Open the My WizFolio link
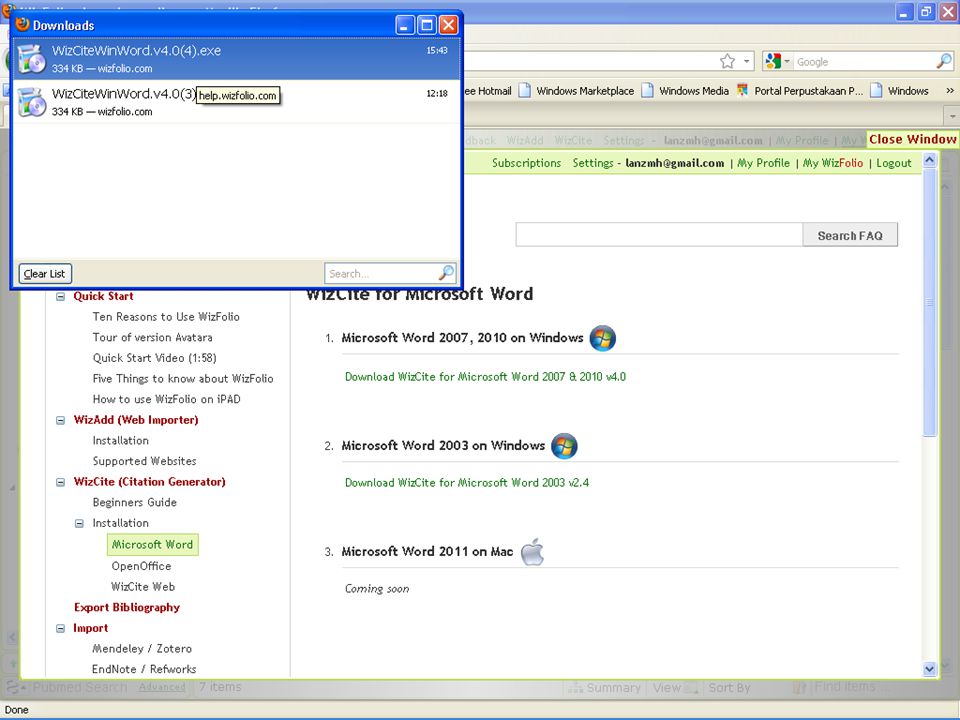This screenshot has width=960, height=720. (833, 163)
